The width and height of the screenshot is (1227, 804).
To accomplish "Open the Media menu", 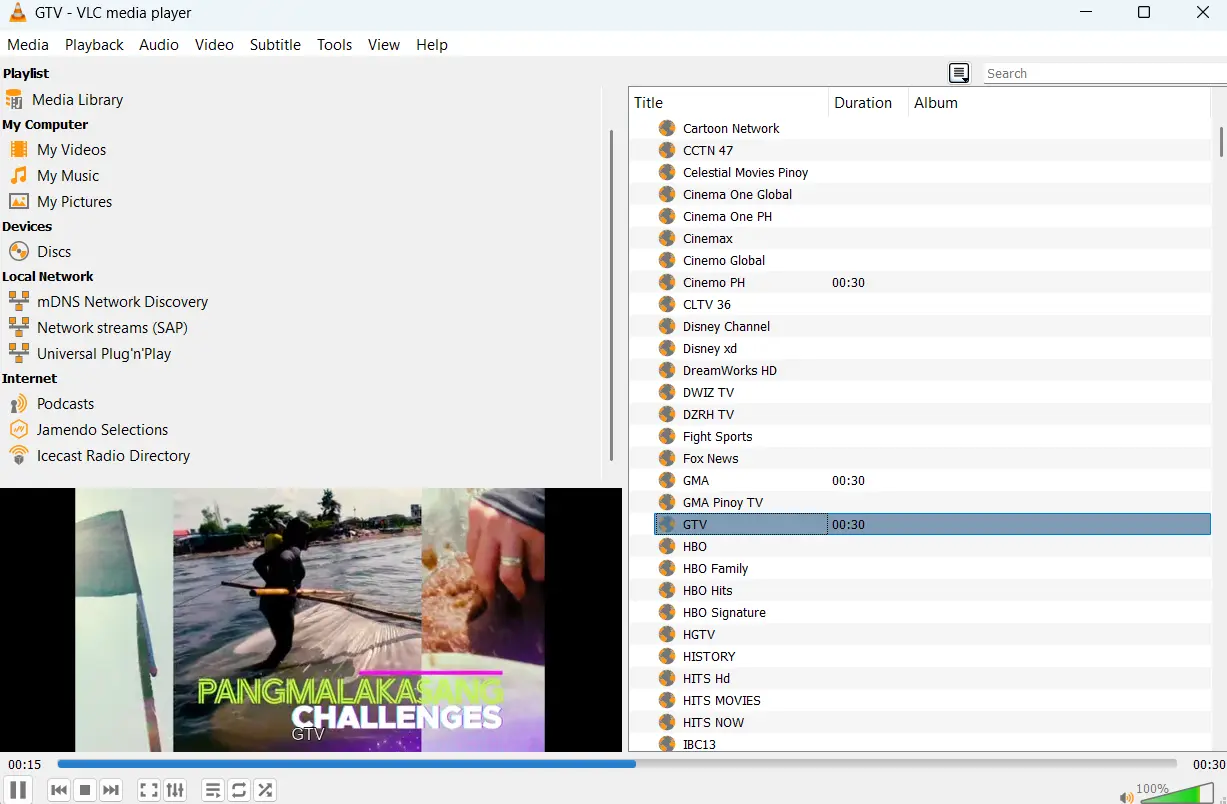I will 28,44.
